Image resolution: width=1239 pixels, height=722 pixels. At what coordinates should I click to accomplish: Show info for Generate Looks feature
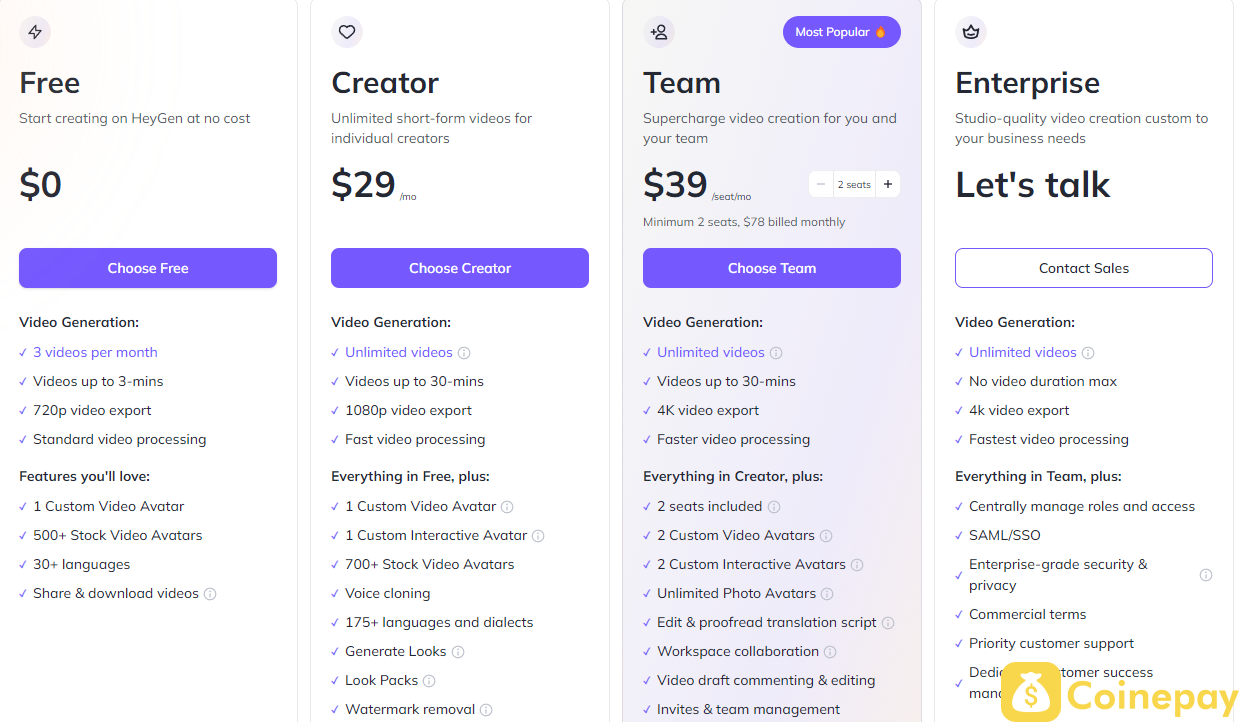point(458,652)
